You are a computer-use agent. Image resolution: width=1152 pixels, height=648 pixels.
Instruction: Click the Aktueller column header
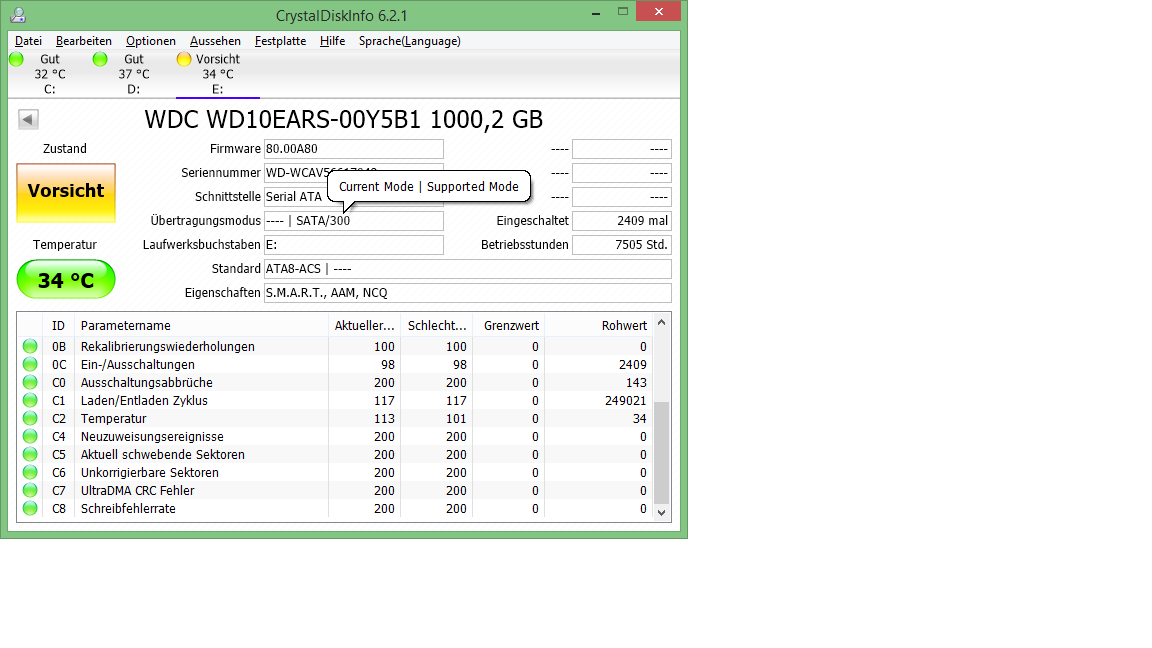(x=364, y=325)
